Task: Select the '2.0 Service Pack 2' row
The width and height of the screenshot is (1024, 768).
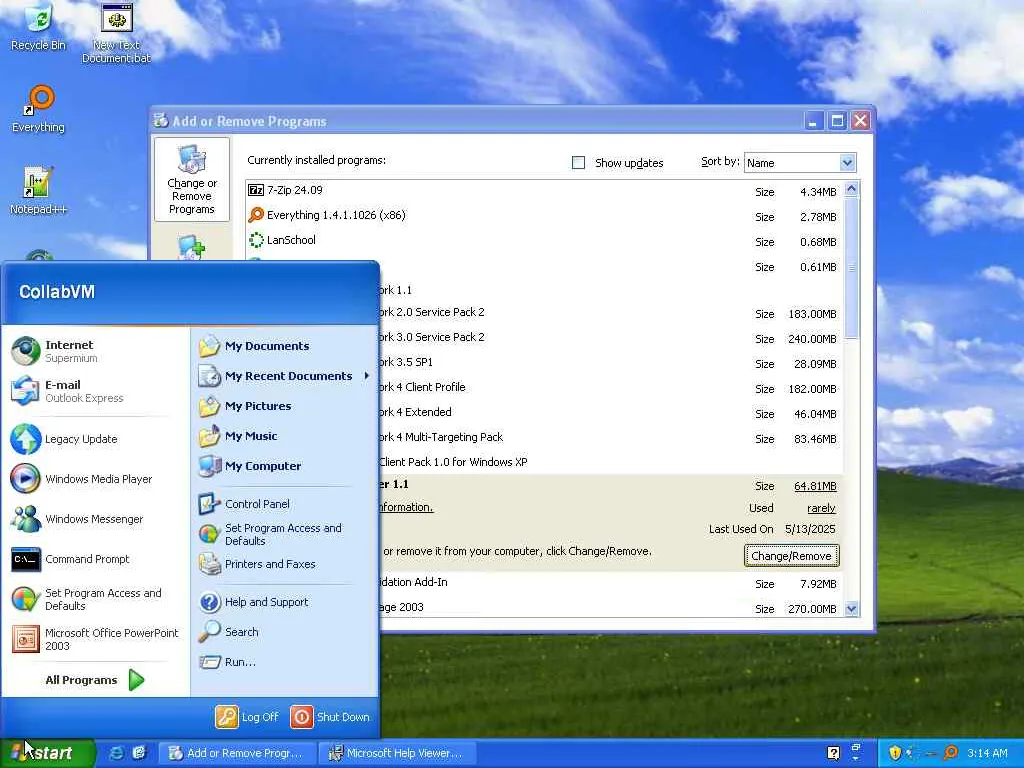Action: point(611,313)
